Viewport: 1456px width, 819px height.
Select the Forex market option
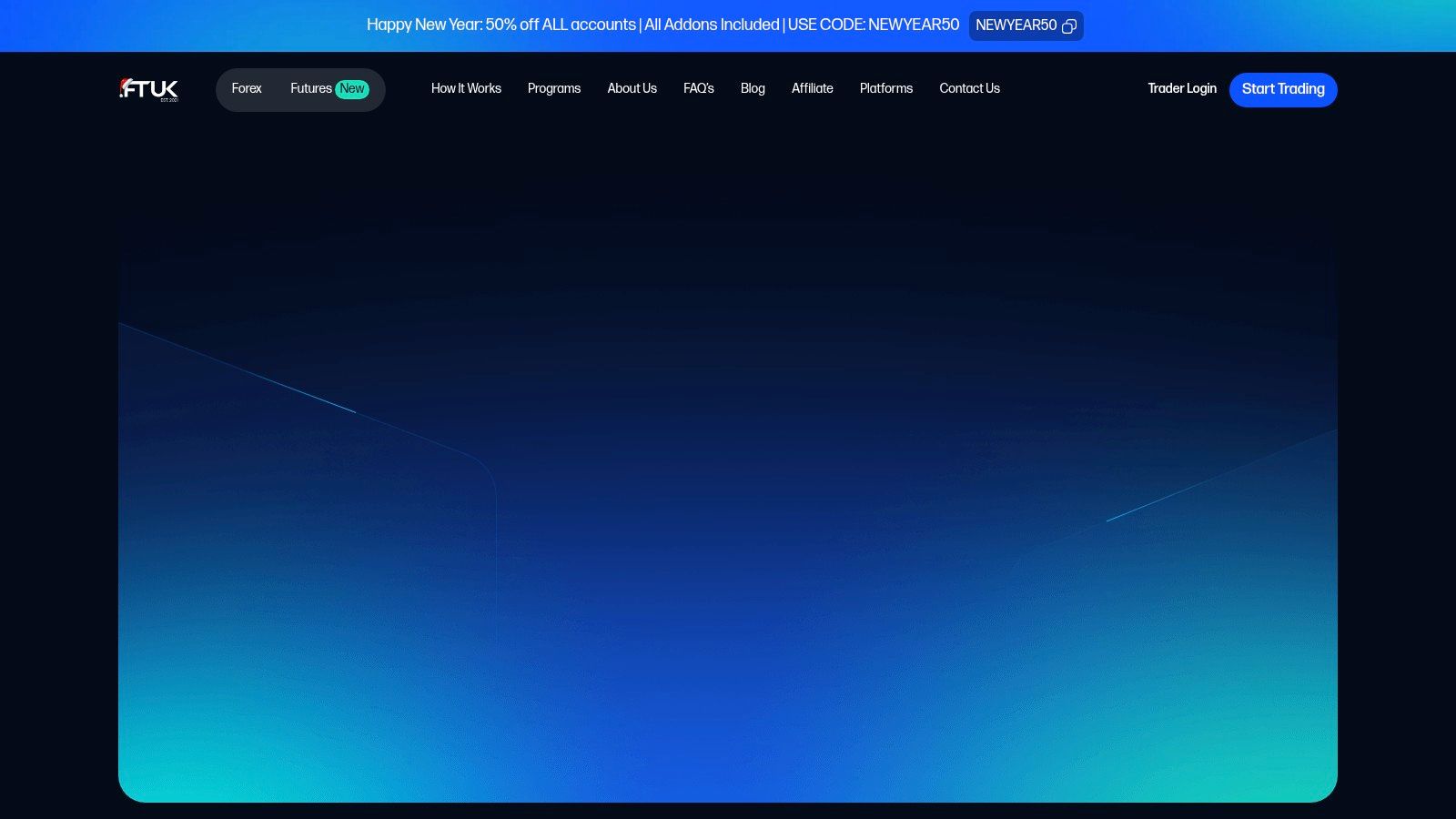pyautogui.click(x=247, y=88)
